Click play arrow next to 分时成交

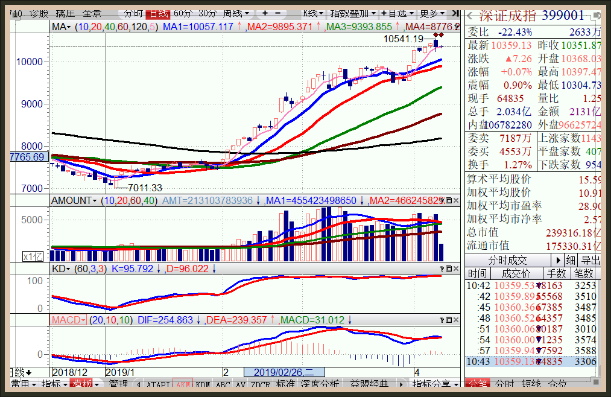click(x=558, y=260)
